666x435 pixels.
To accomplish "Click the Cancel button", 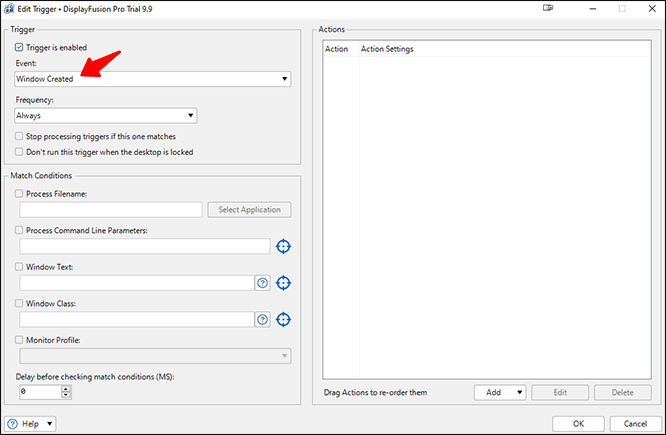I will click(x=635, y=424).
